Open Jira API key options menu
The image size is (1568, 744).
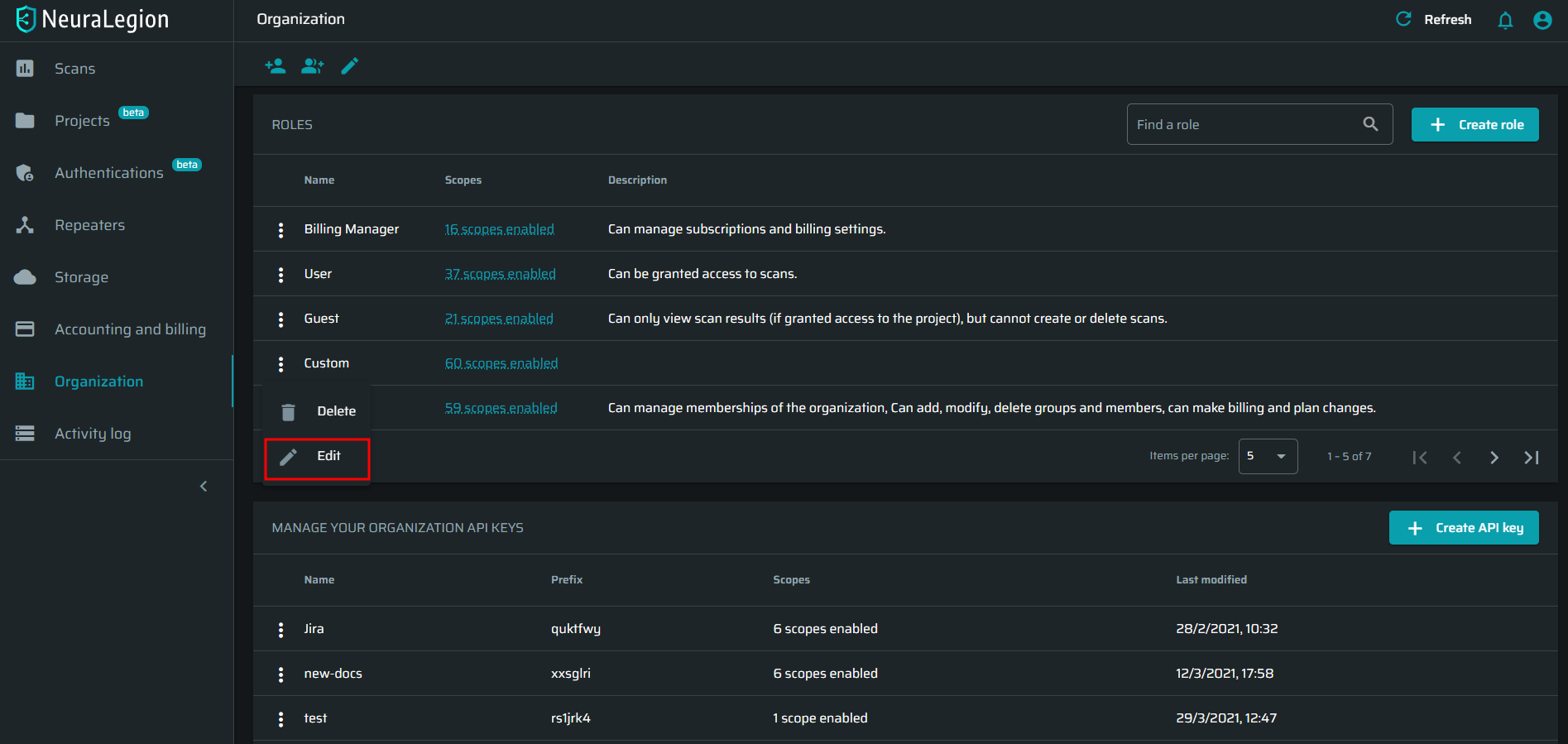(x=281, y=629)
